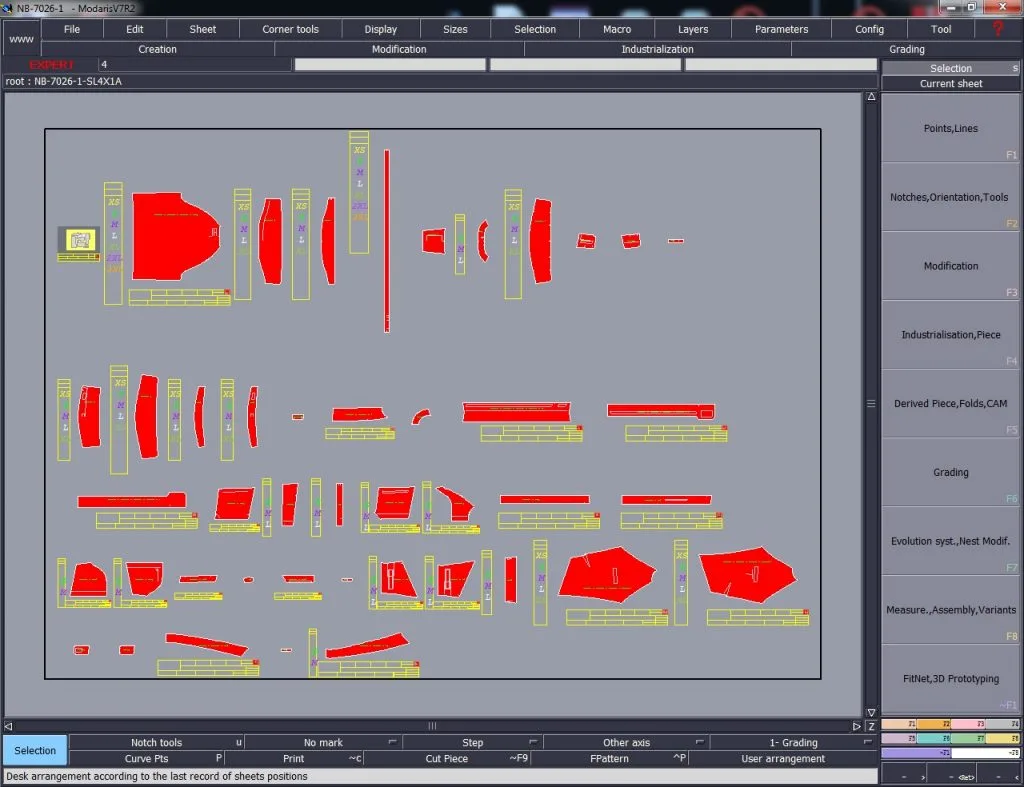The image size is (1024, 787).
Task: Click the horizontal scrollbar grip handle
Action: (x=432, y=726)
